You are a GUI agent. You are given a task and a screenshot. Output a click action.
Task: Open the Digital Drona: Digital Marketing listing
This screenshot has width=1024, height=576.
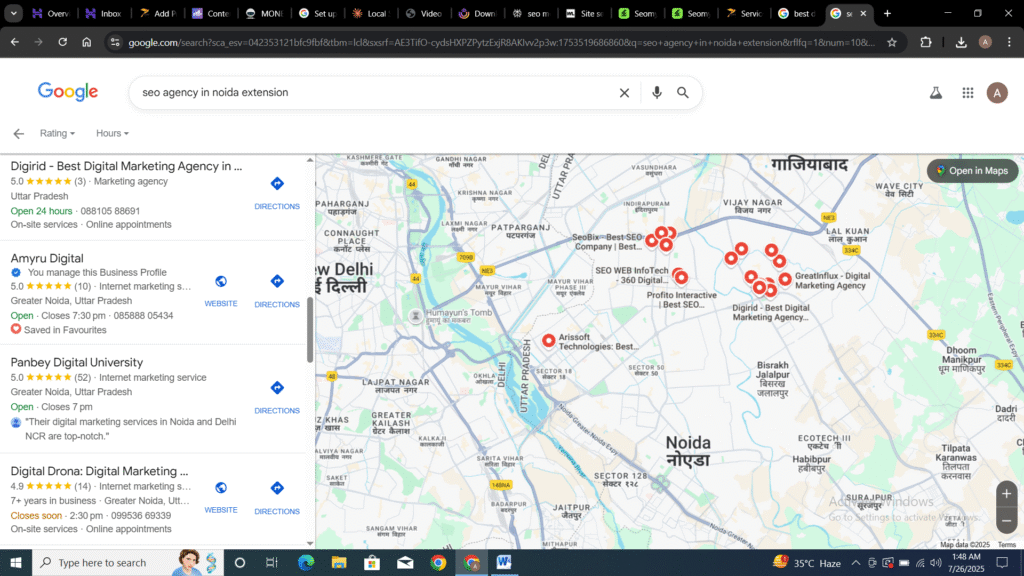99,471
